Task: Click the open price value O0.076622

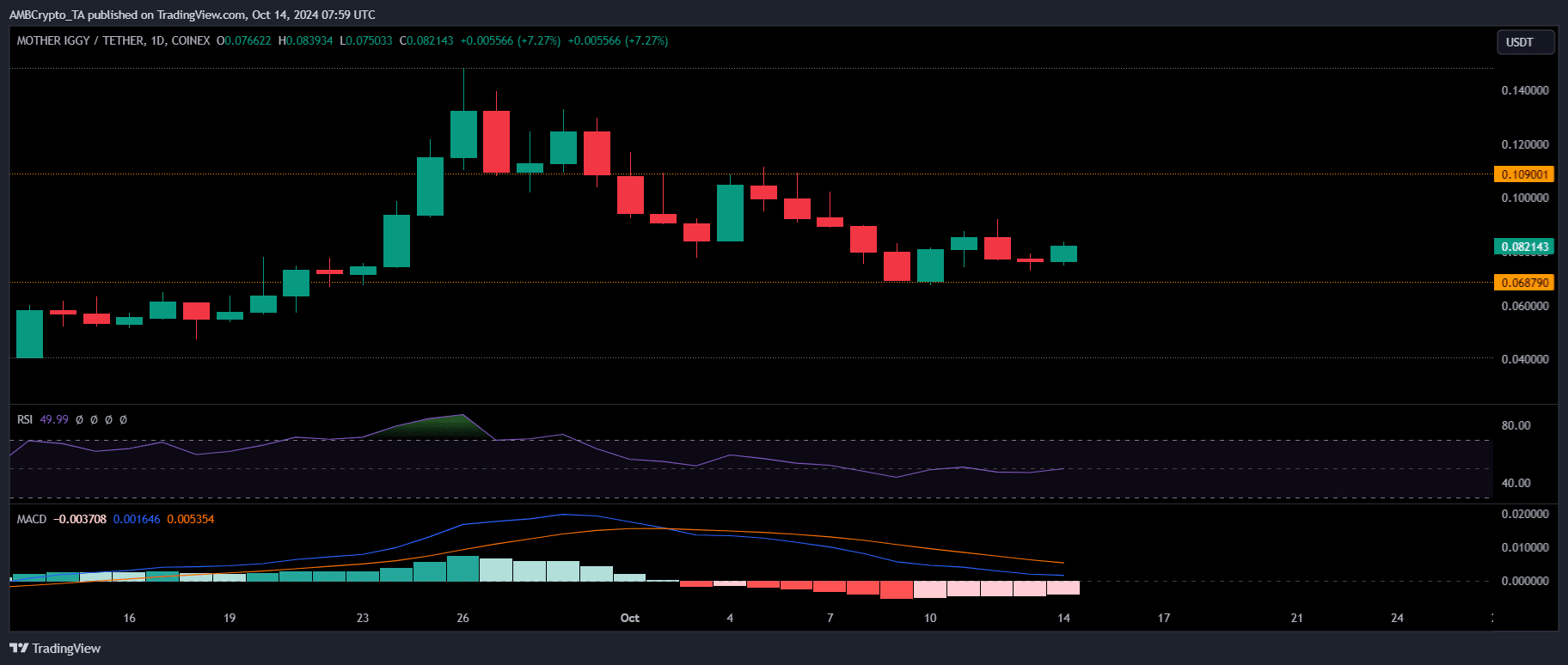Action: click(244, 40)
